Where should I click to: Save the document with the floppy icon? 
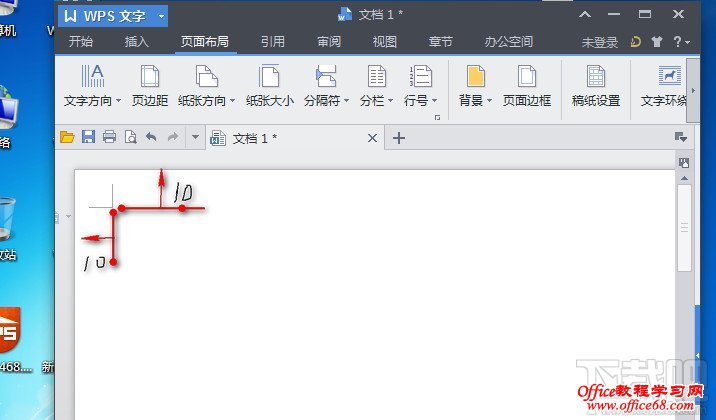pos(88,136)
